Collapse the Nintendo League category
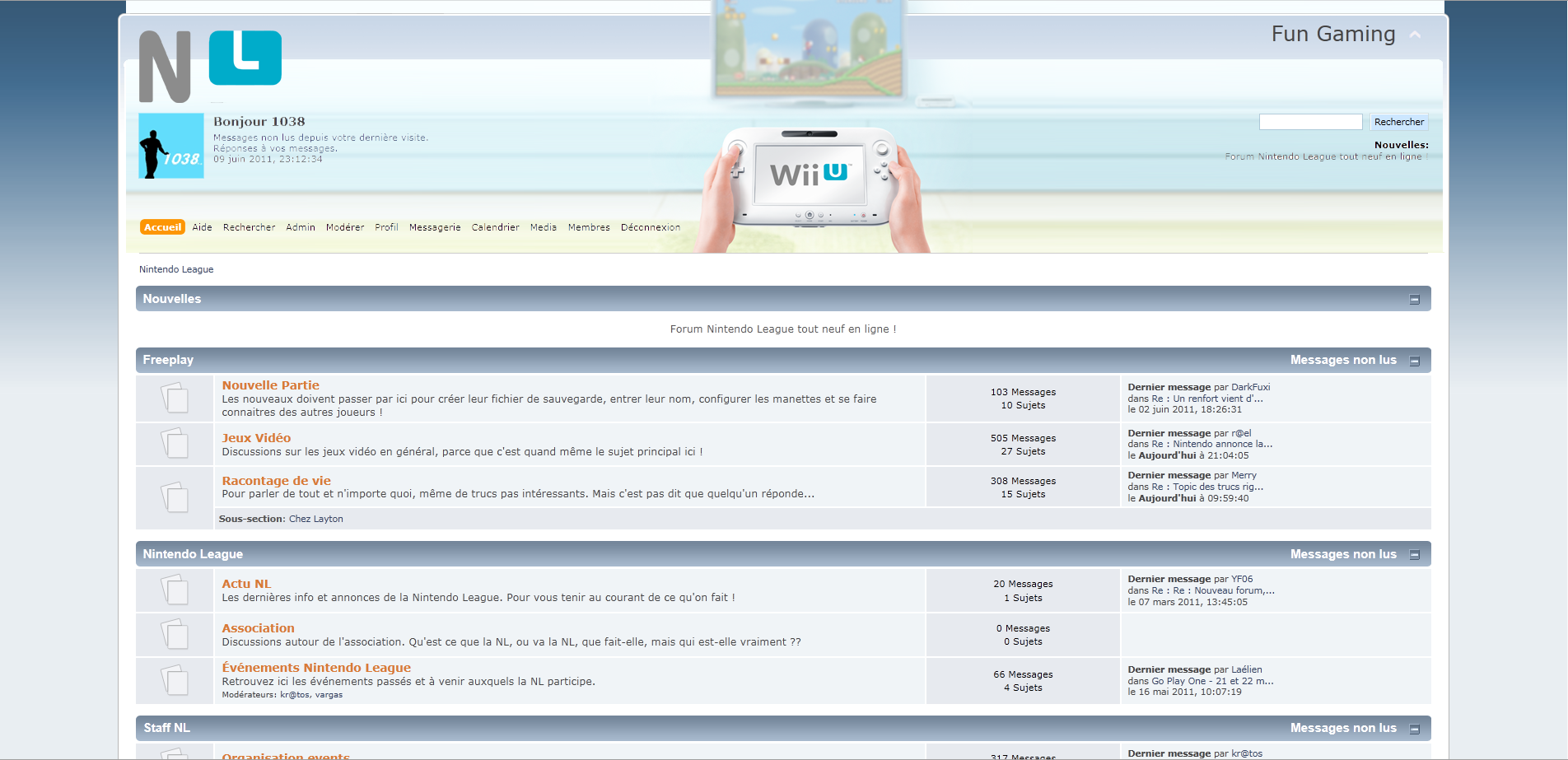Screen dimensions: 1568x760 click(x=1415, y=555)
